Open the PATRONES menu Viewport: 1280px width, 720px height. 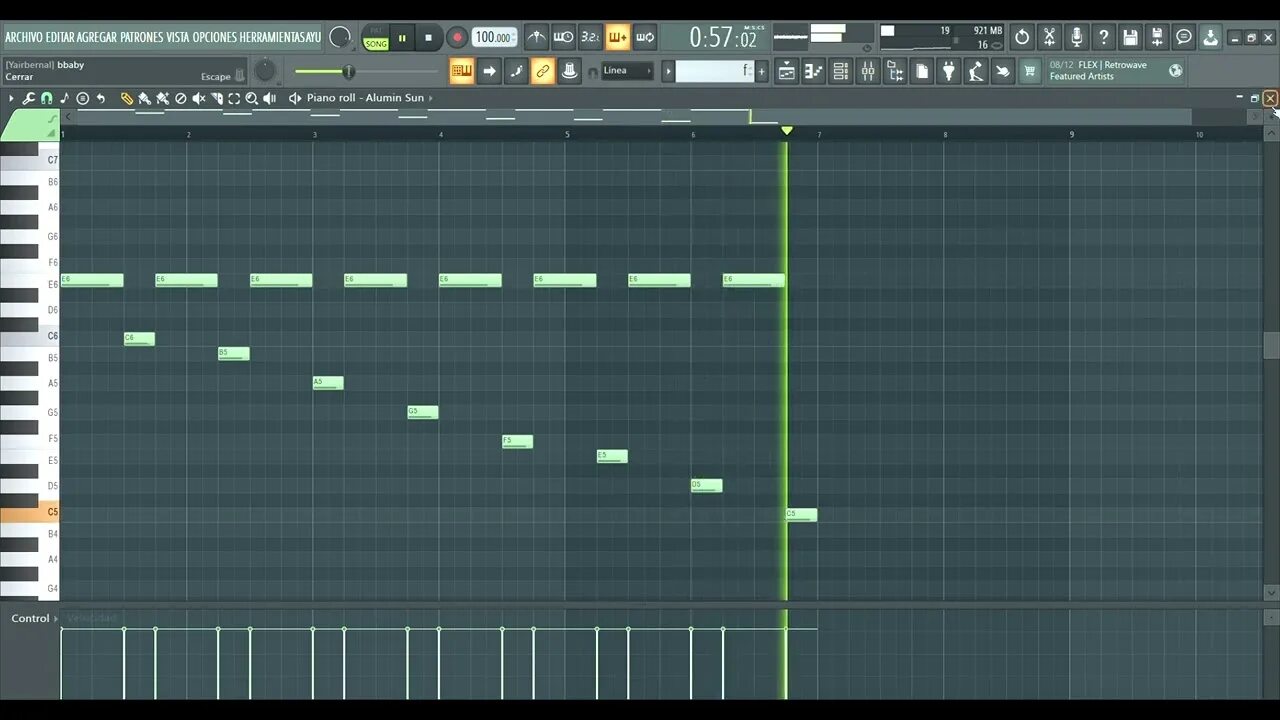(x=142, y=37)
